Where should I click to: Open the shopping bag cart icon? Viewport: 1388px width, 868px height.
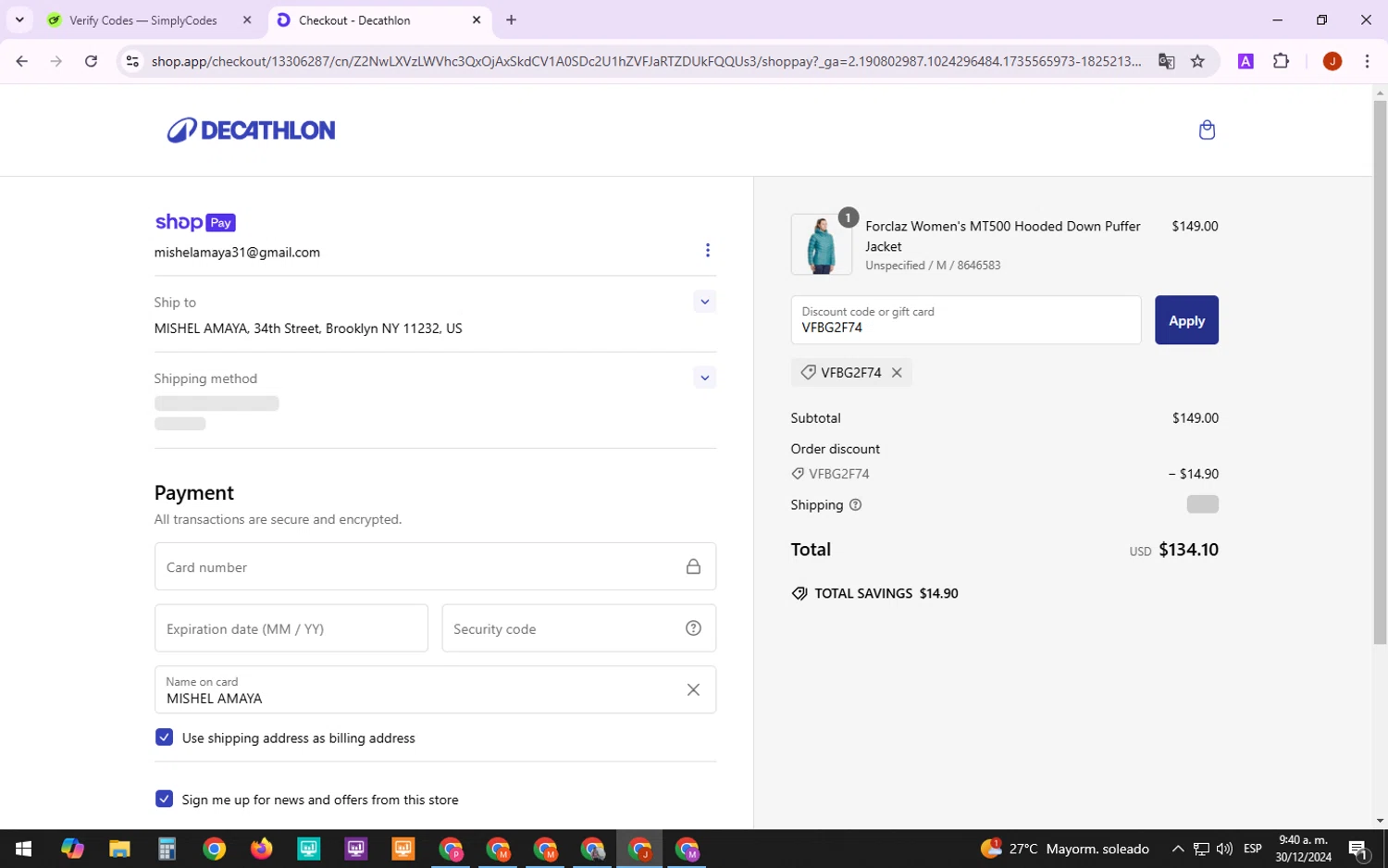click(1207, 130)
